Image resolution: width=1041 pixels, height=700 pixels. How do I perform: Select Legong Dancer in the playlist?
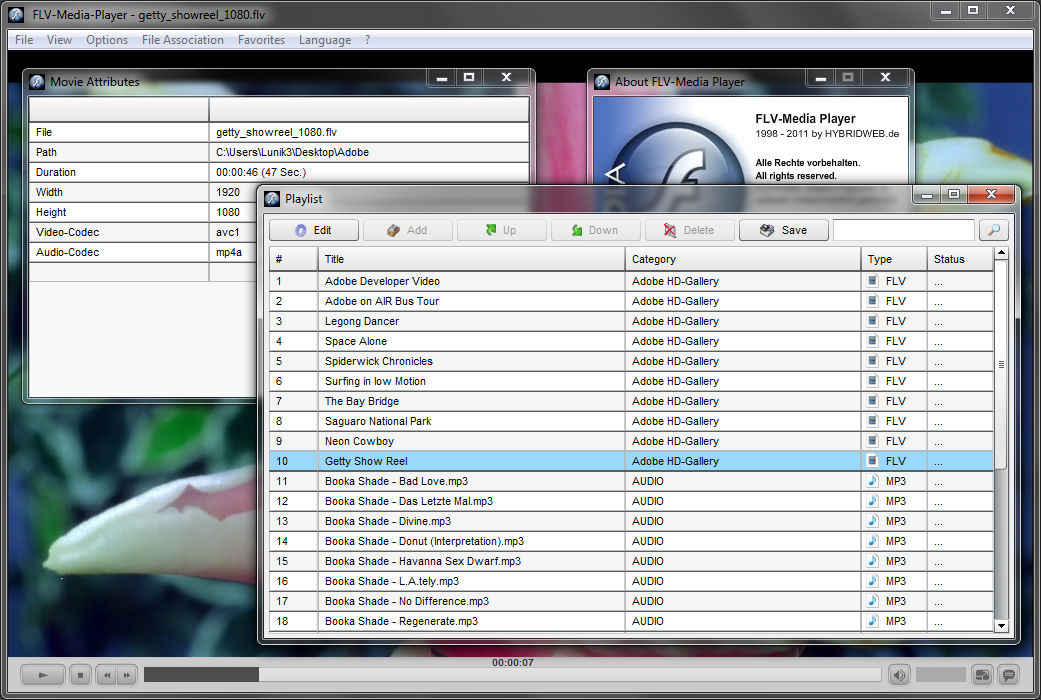pos(631,321)
